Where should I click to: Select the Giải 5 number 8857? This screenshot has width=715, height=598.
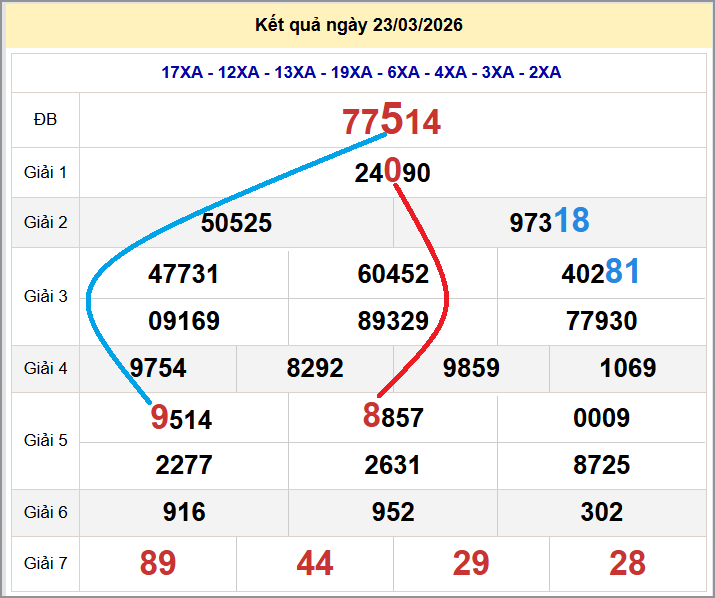393,417
